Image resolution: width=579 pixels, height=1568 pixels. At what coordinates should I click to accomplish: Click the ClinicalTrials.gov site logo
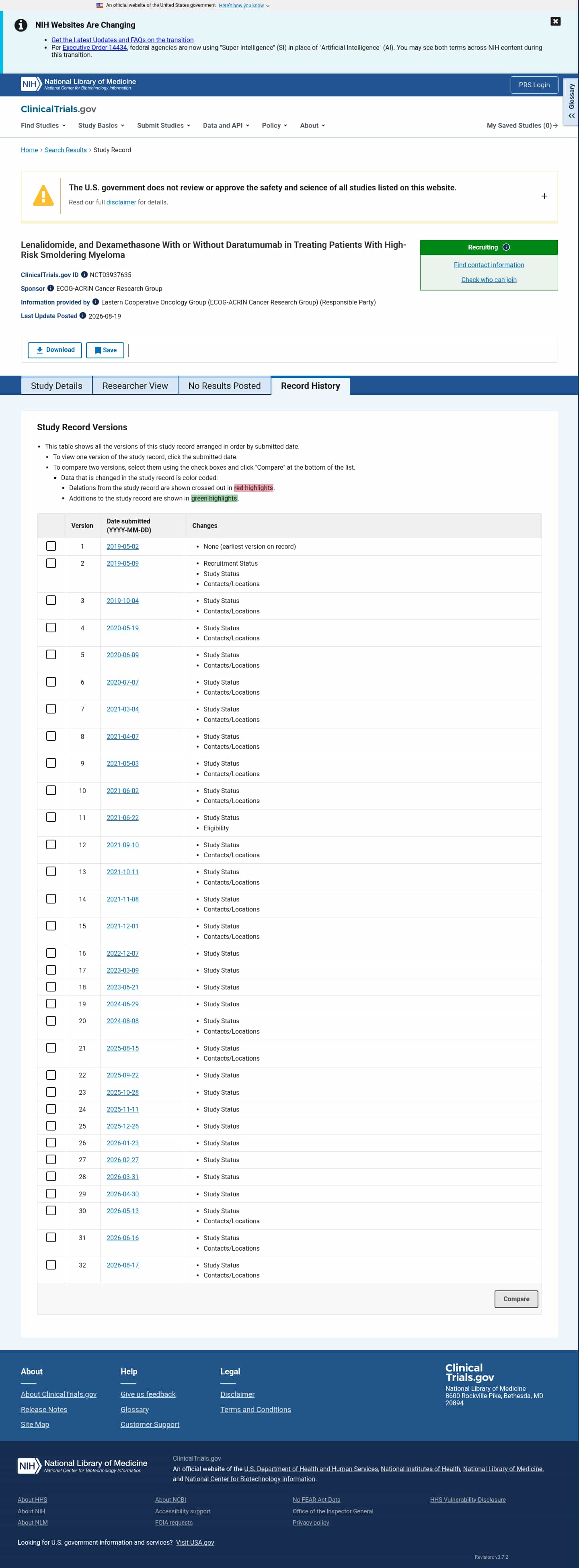pyautogui.click(x=59, y=109)
